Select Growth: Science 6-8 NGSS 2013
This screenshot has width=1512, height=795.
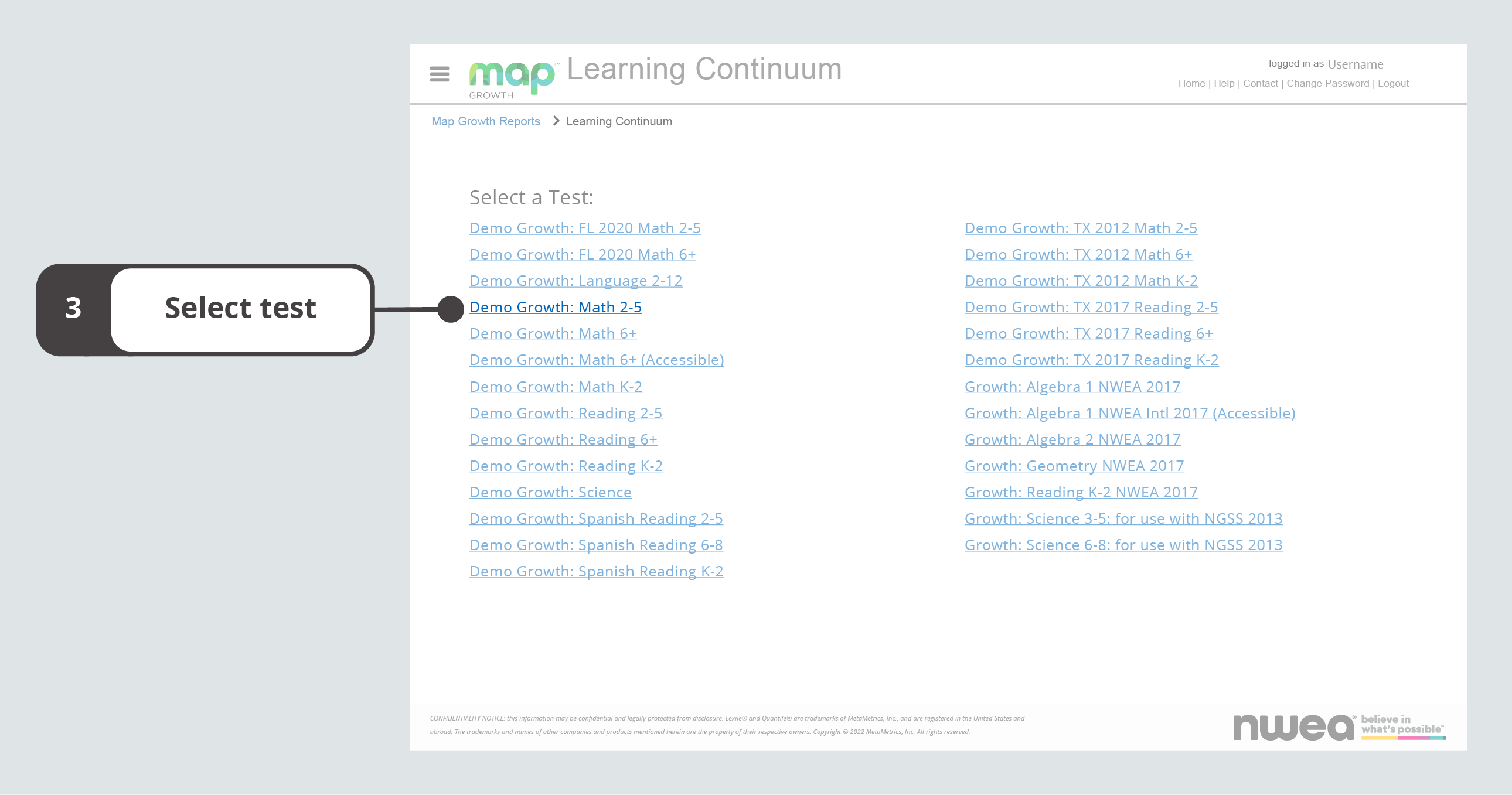[x=1123, y=544]
